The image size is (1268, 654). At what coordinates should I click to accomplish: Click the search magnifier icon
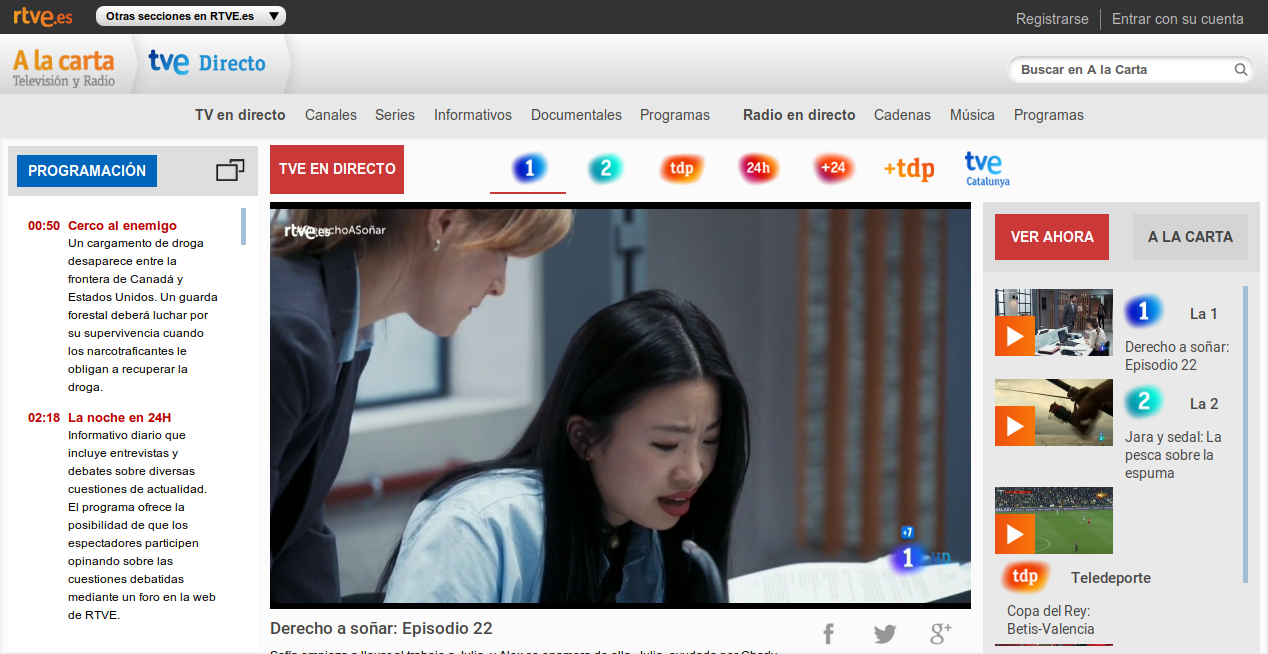[x=1241, y=70]
